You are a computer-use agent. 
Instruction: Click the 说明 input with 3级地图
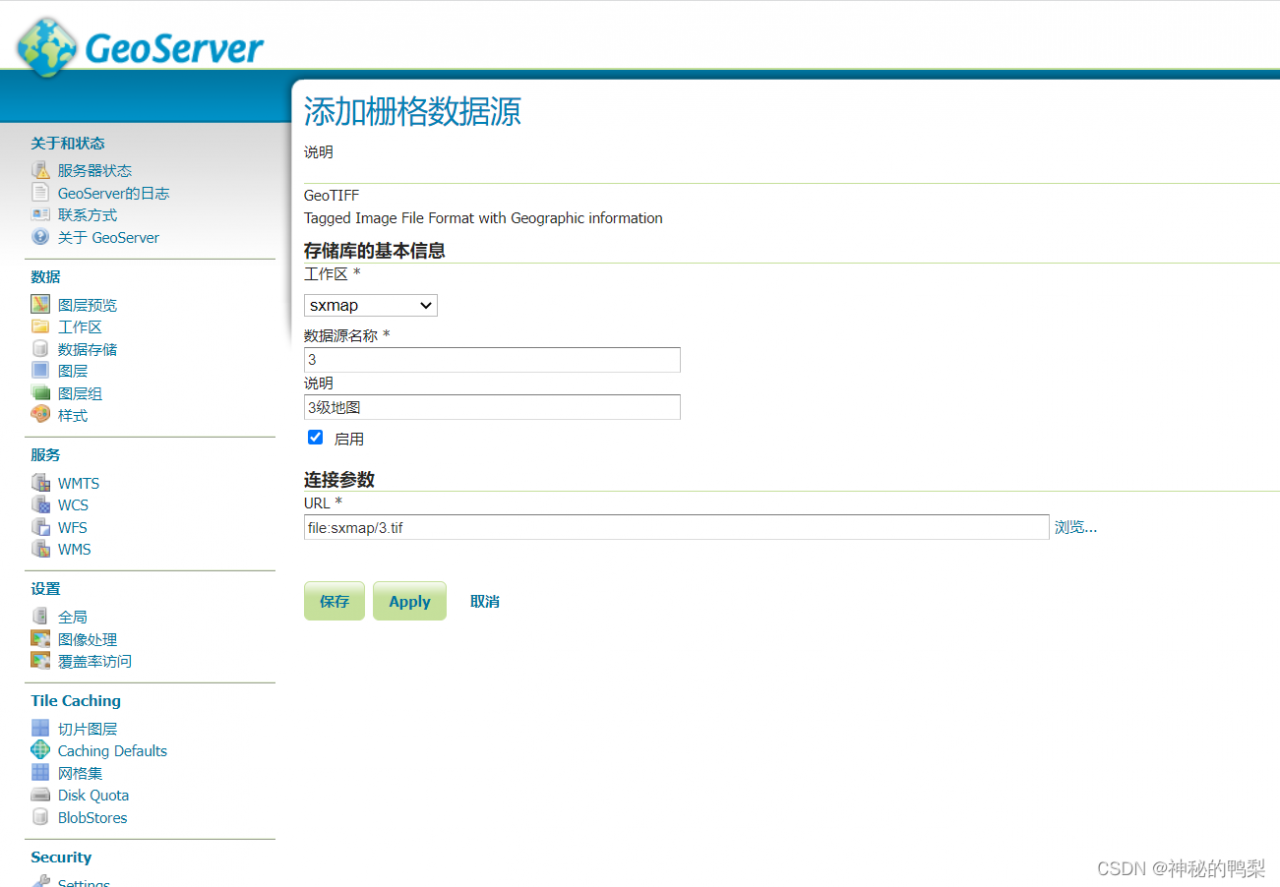(492, 407)
